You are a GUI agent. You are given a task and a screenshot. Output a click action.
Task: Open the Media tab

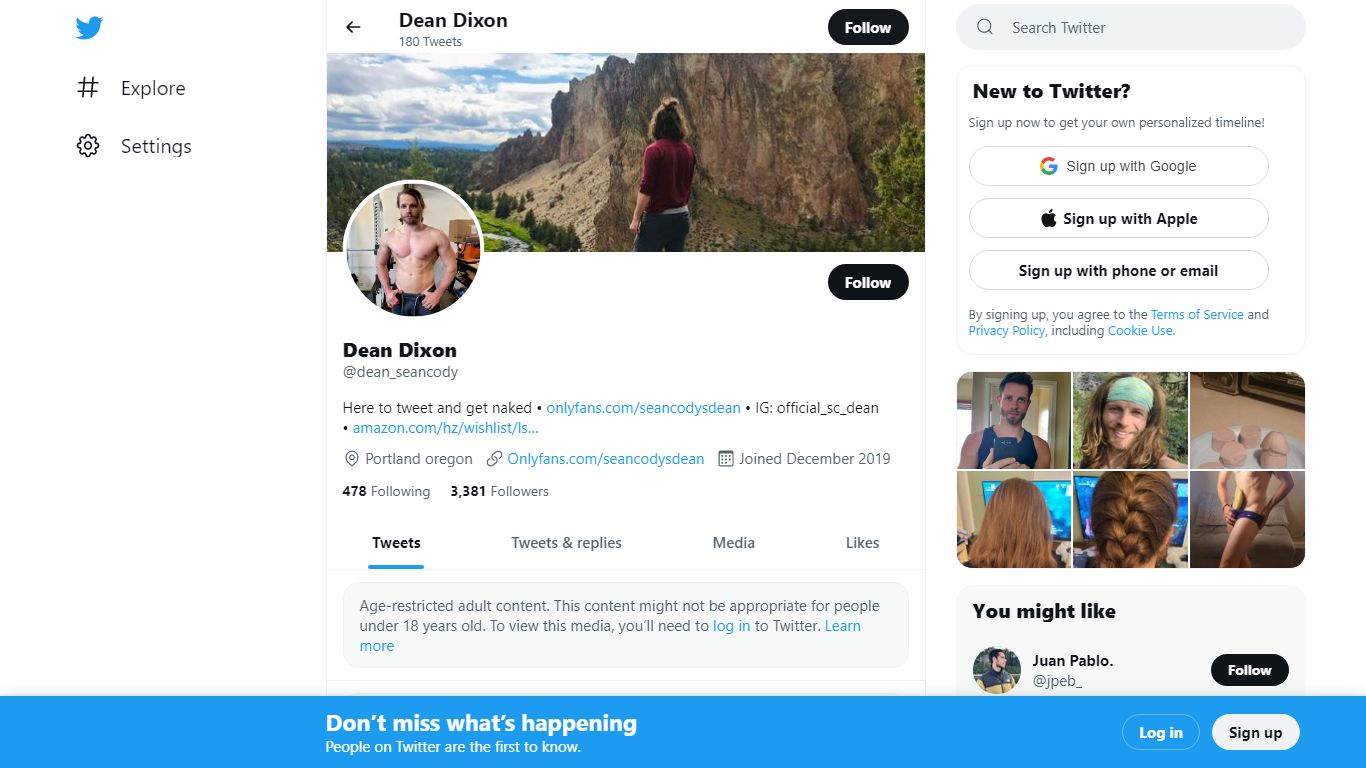tap(733, 543)
